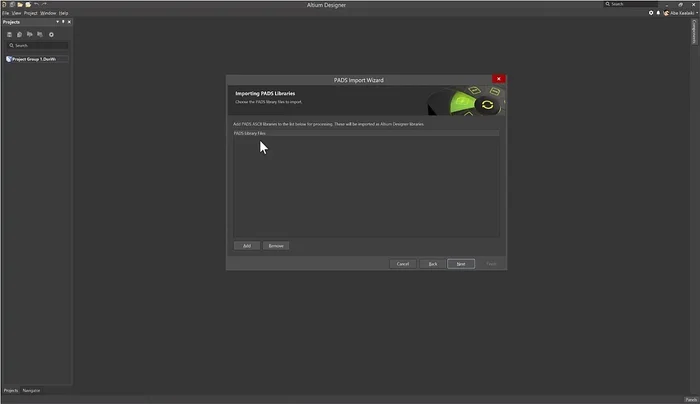This screenshot has width=700, height=404.
Task: Open the Projects panel dropdown arrow
Action: click(57, 21)
